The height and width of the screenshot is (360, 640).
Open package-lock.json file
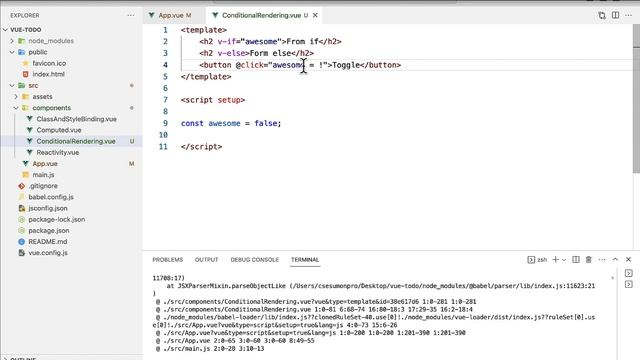click(x=57, y=219)
